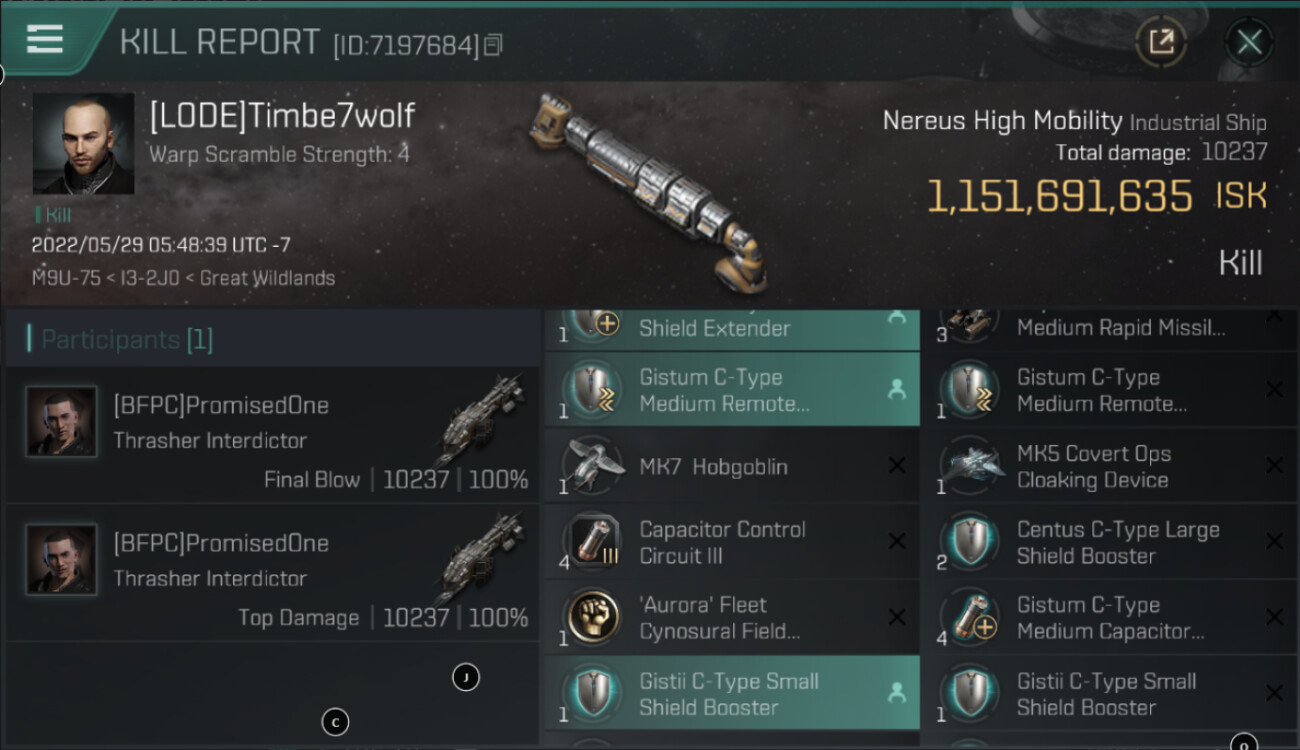
Task: Open PromisedOne's Final Blow portrait
Action: 62,421
